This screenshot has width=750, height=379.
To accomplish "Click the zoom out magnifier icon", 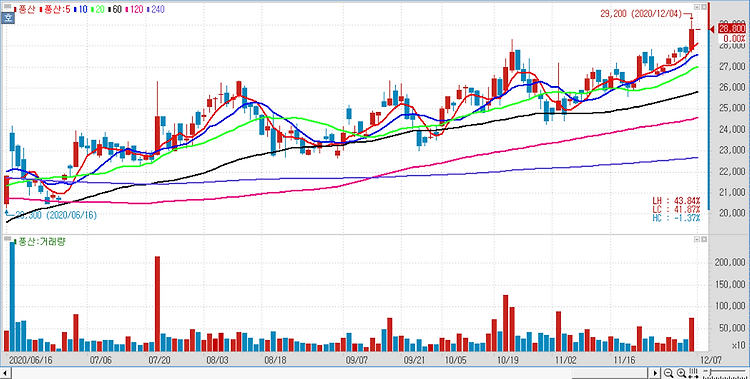I will pyautogui.click(x=668, y=373).
